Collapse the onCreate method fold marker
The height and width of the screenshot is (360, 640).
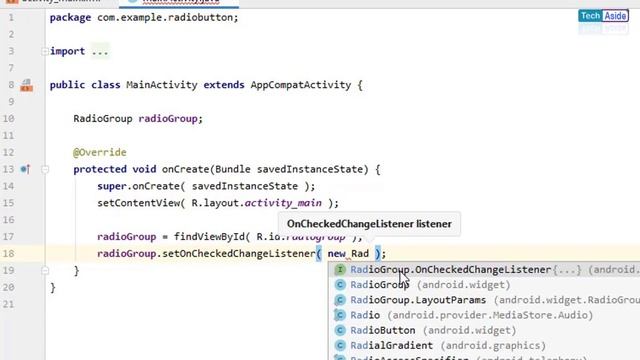(45, 169)
